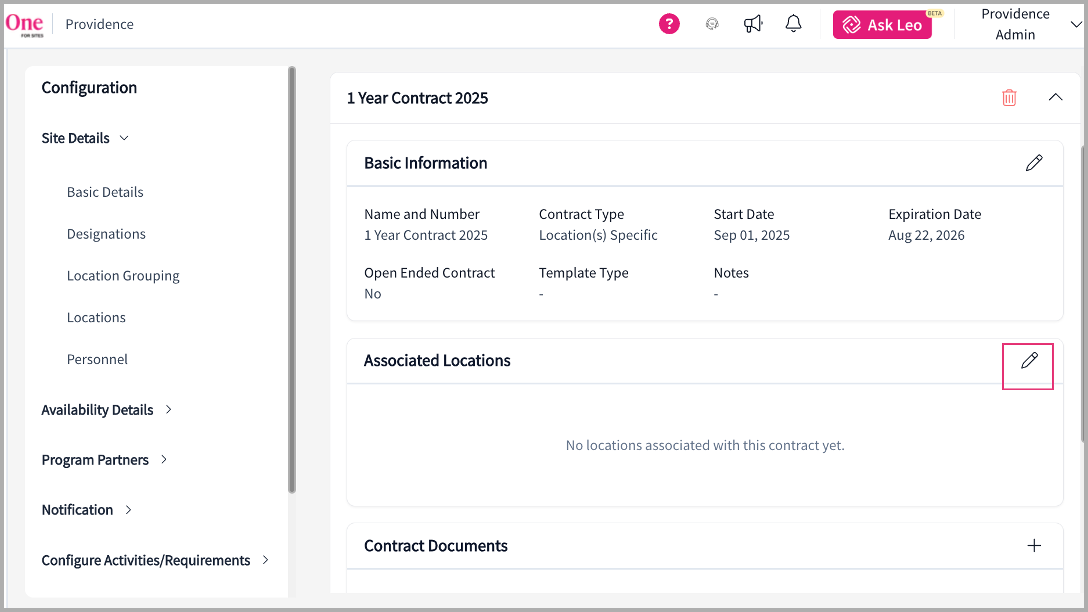Click the One for Sites logo
The width and height of the screenshot is (1088, 612).
click(x=25, y=24)
